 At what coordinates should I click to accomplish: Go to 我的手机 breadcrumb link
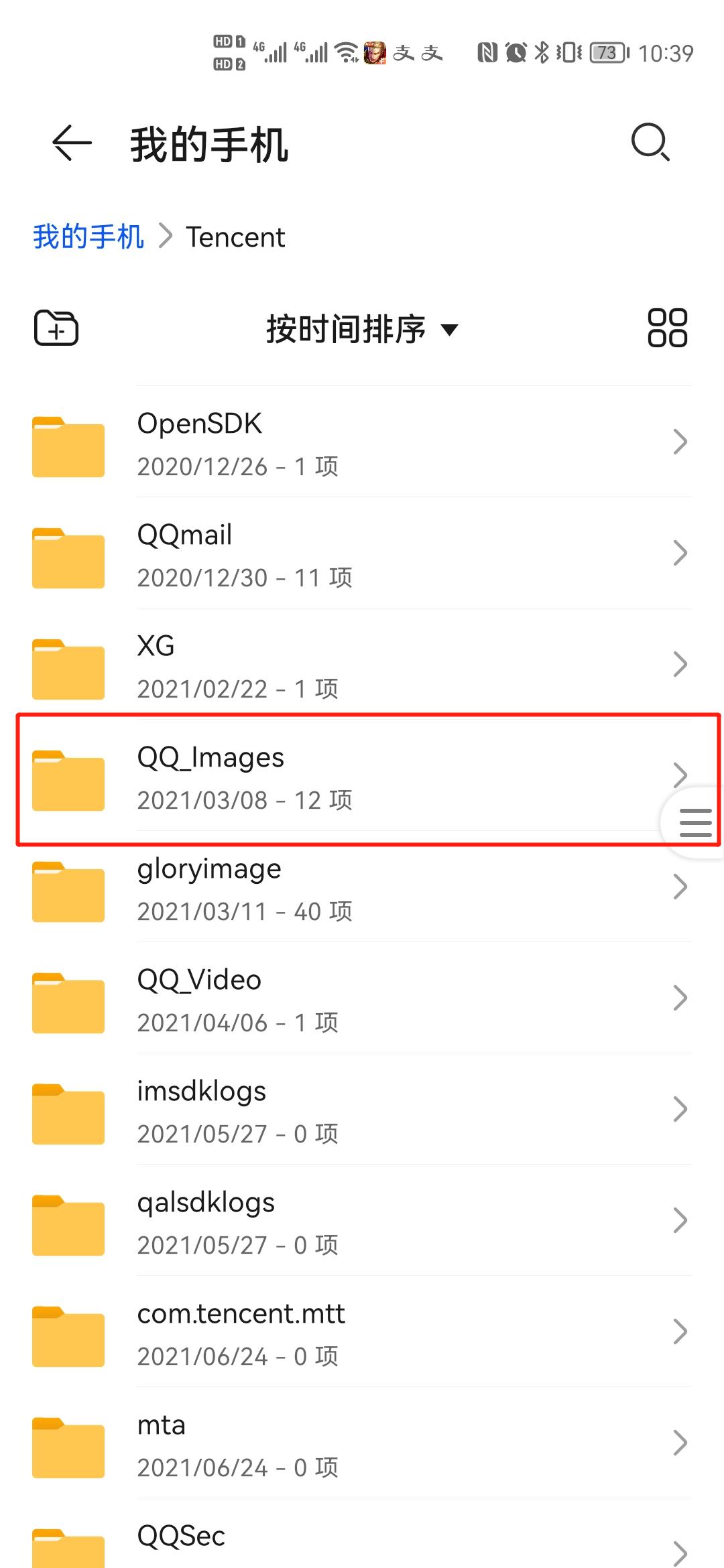point(88,237)
